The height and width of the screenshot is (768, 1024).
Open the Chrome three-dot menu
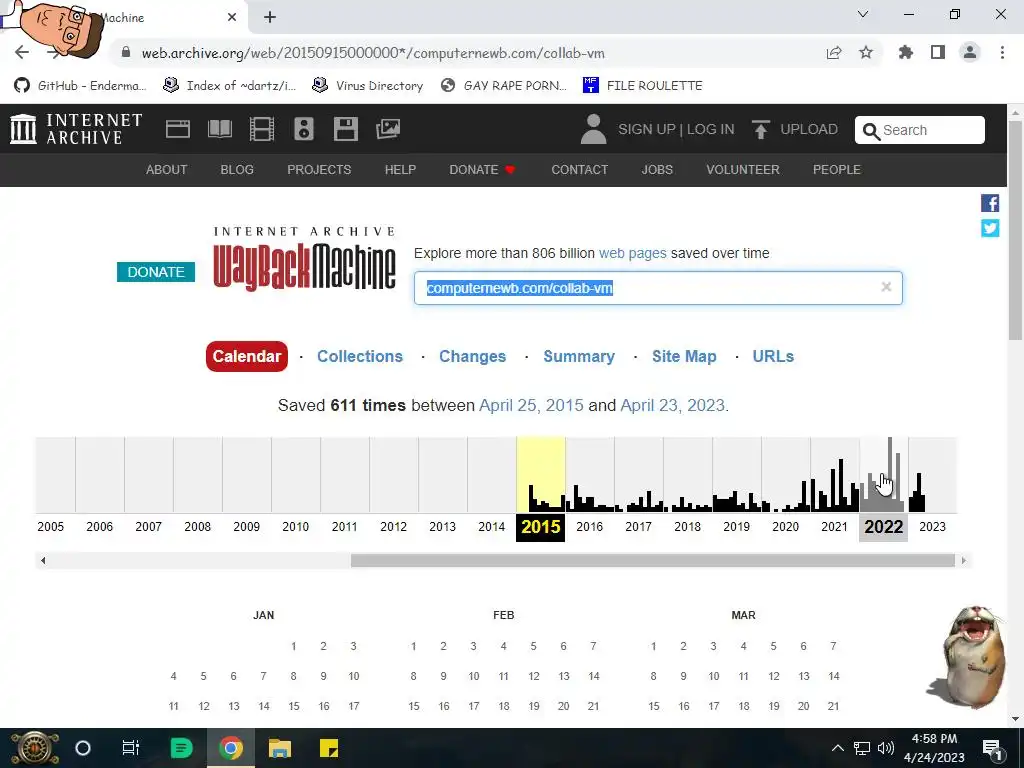coord(1002,52)
